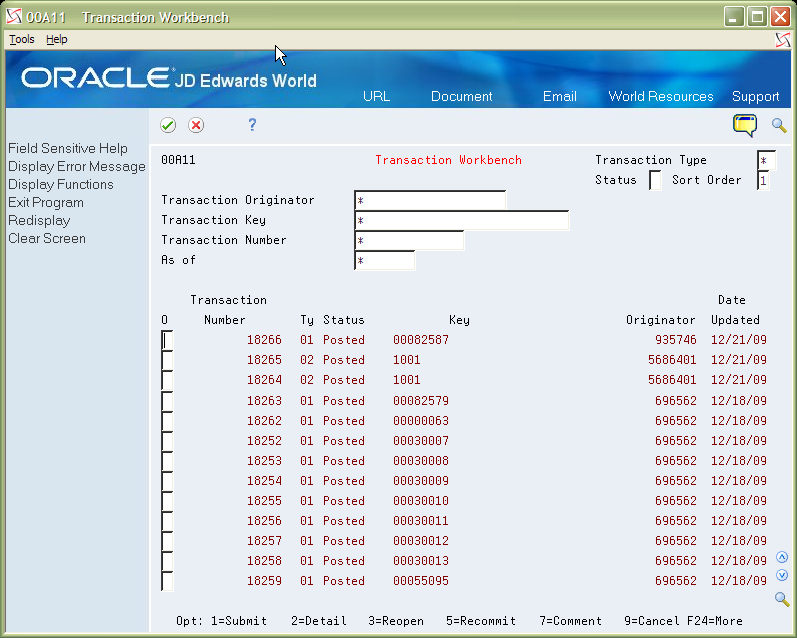Click the URL link in banner

coord(376,97)
